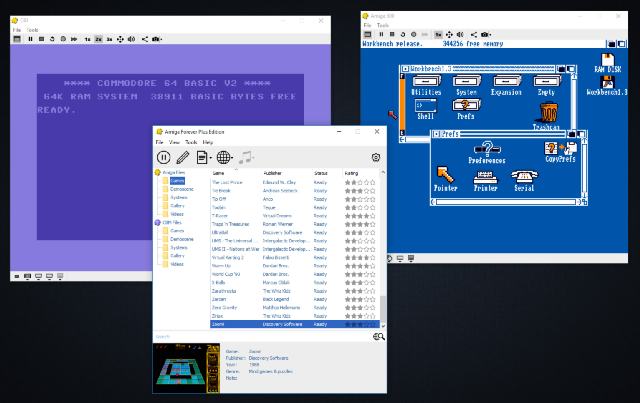Reset the Amiga 500 emulation with the circular-arrow icon
Screen dimensions: 640x403
pos(403,35)
